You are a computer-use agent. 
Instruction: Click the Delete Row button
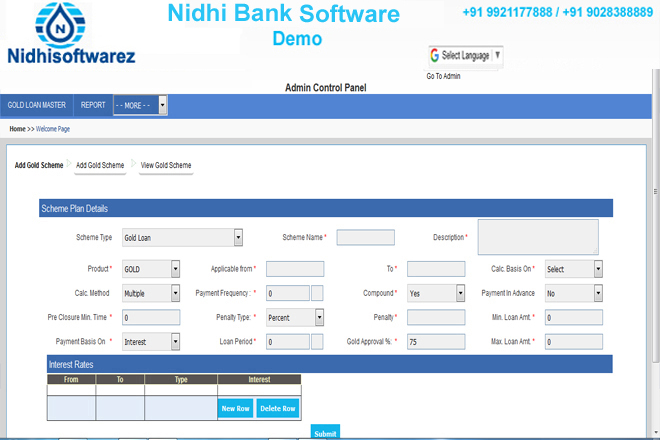coord(278,408)
